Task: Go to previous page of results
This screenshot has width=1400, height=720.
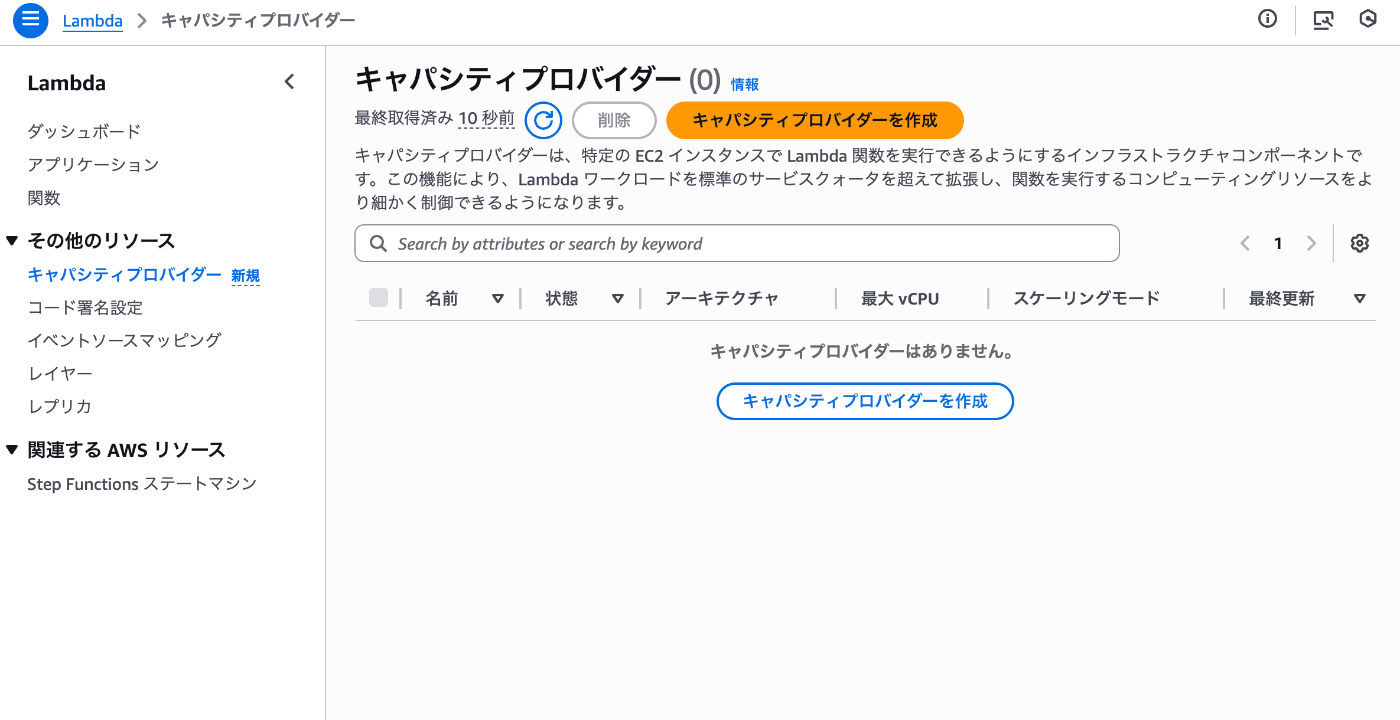Action: [x=1245, y=243]
